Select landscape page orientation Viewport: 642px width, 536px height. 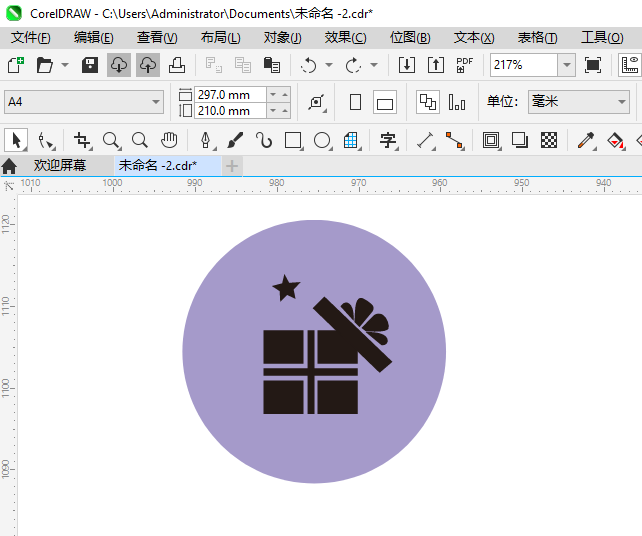[385, 102]
